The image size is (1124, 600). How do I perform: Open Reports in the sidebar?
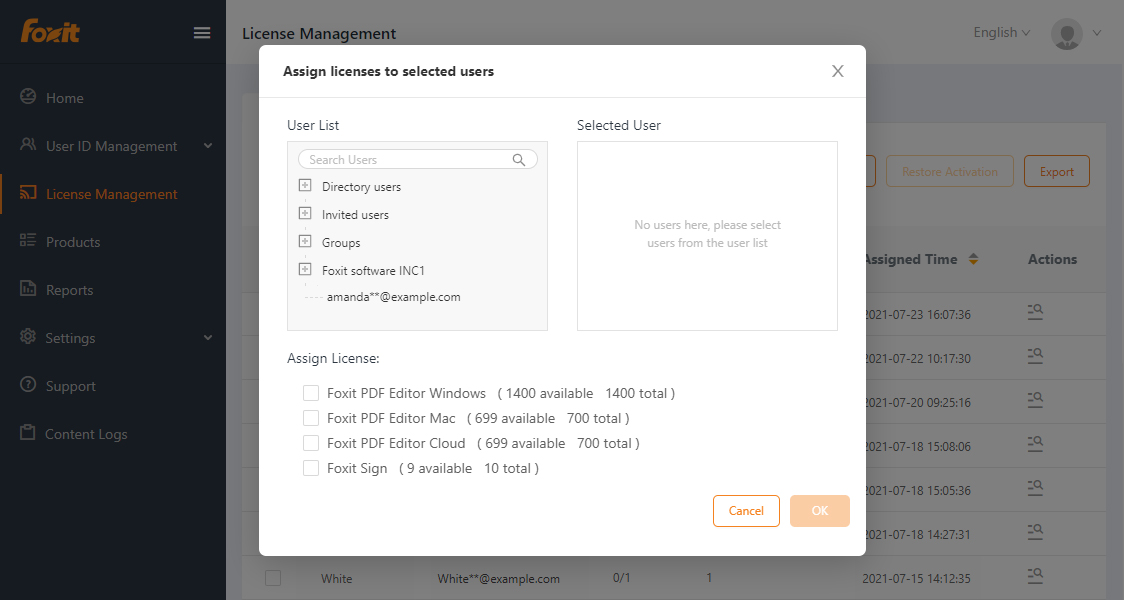pos(70,290)
